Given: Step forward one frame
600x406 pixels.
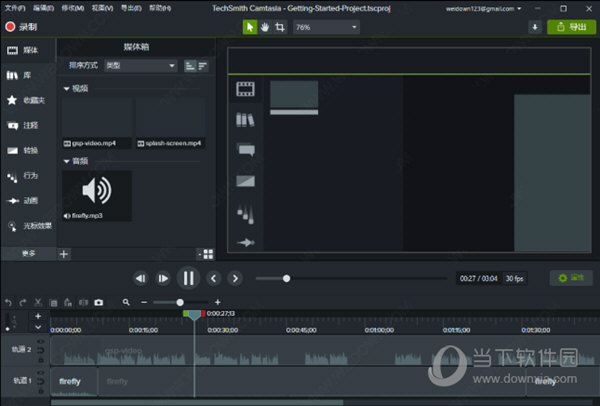Looking at the screenshot, I should [x=163, y=278].
